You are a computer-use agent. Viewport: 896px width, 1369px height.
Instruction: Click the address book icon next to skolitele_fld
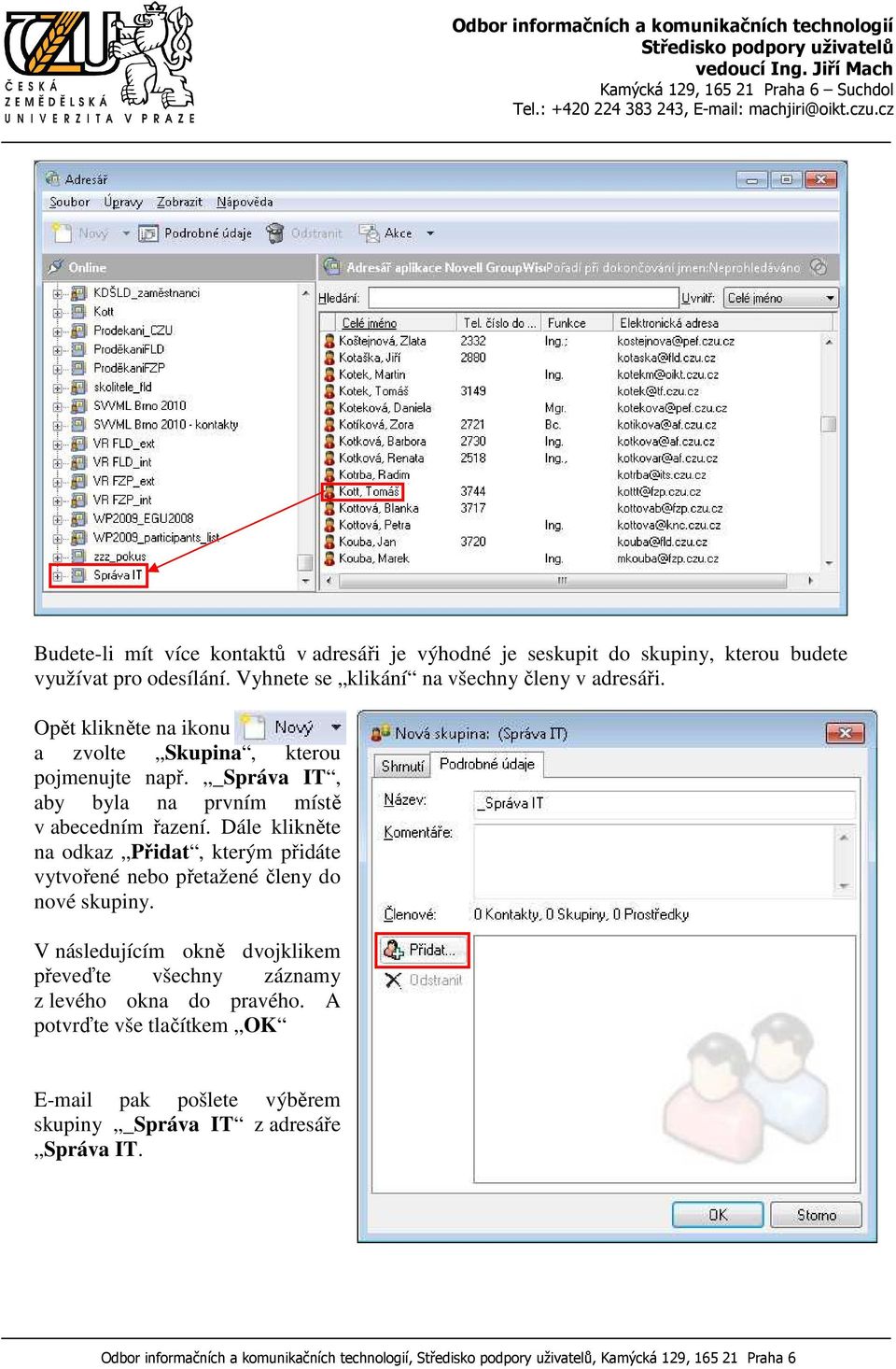(x=79, y=387)
